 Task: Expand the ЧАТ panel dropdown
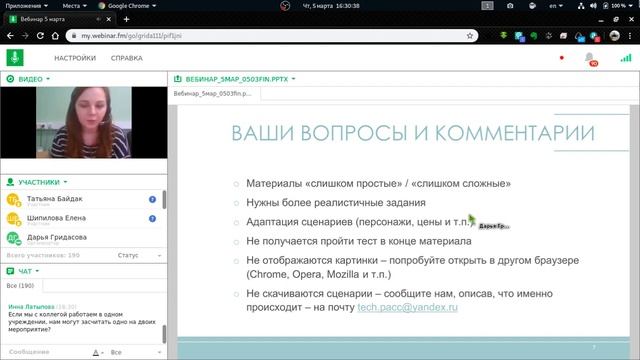(37, 271)
